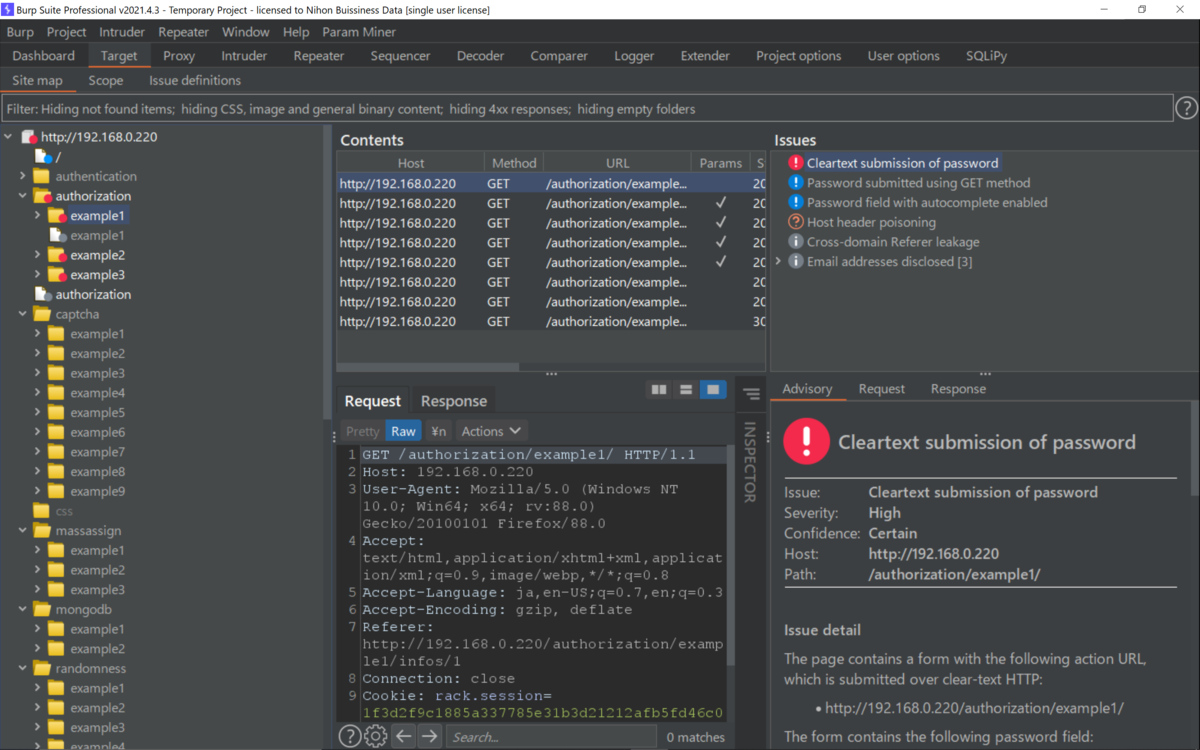Click the Burp Suite logo in title bar
Image resolution: width=1200 pixels, height=750 pixels.
pos(8,9)
